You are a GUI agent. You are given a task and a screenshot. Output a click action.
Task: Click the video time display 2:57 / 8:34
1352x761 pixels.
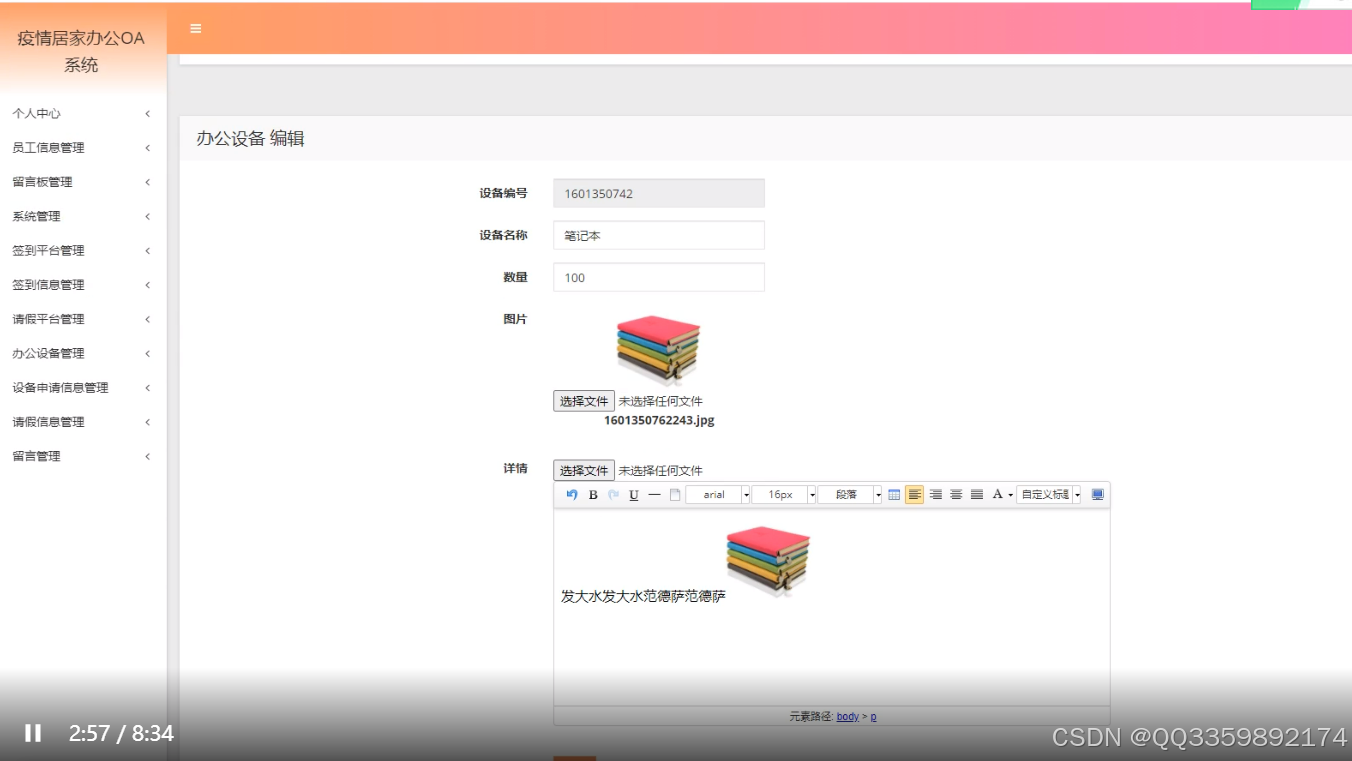click(121, 734)
